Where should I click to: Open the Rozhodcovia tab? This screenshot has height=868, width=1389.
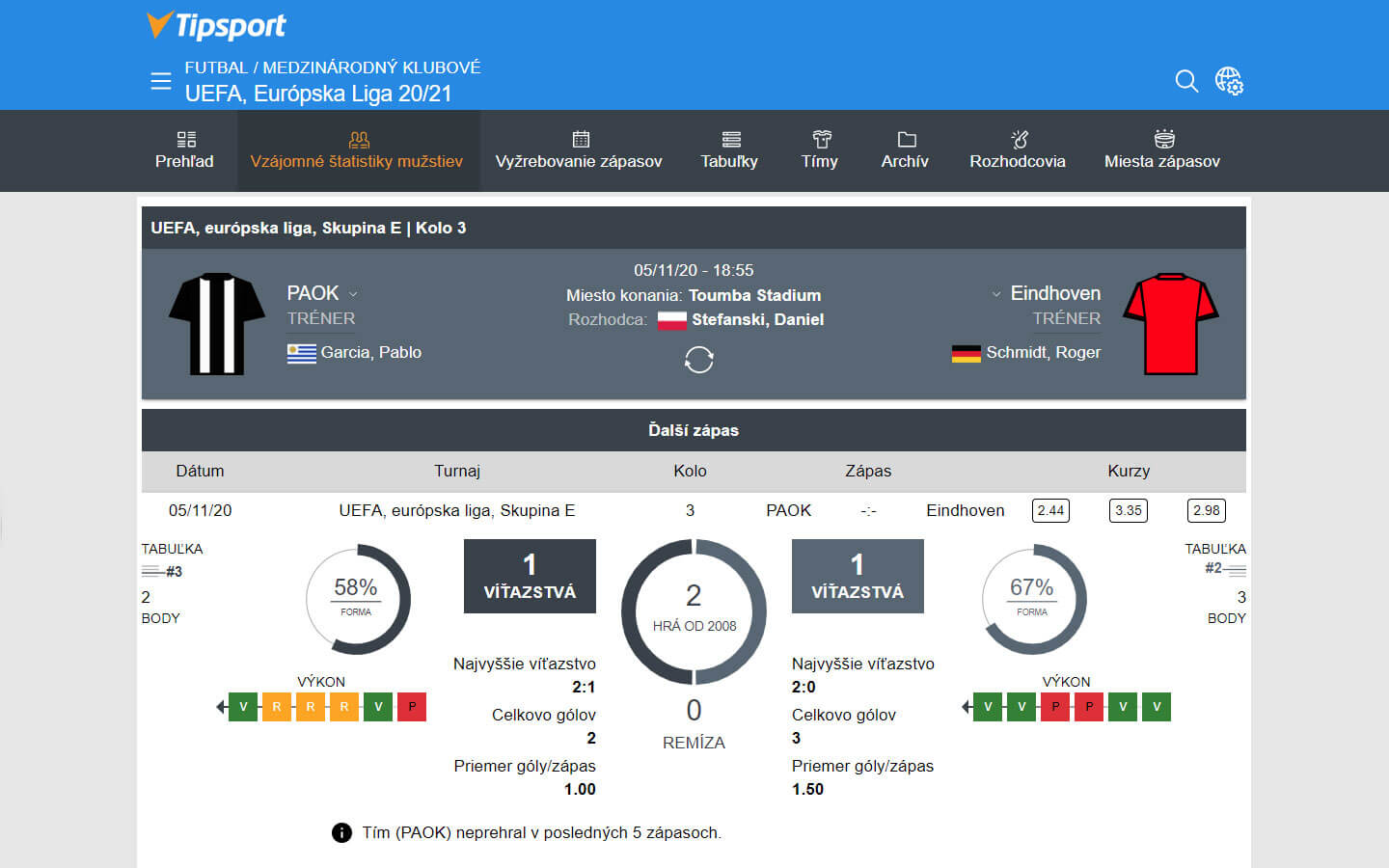[1018, 150]
